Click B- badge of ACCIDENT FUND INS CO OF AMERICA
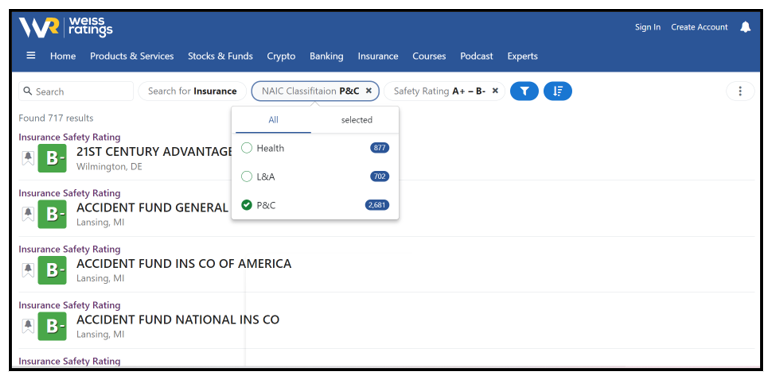This screenshot has height=378, width=771. pos(52,270)
